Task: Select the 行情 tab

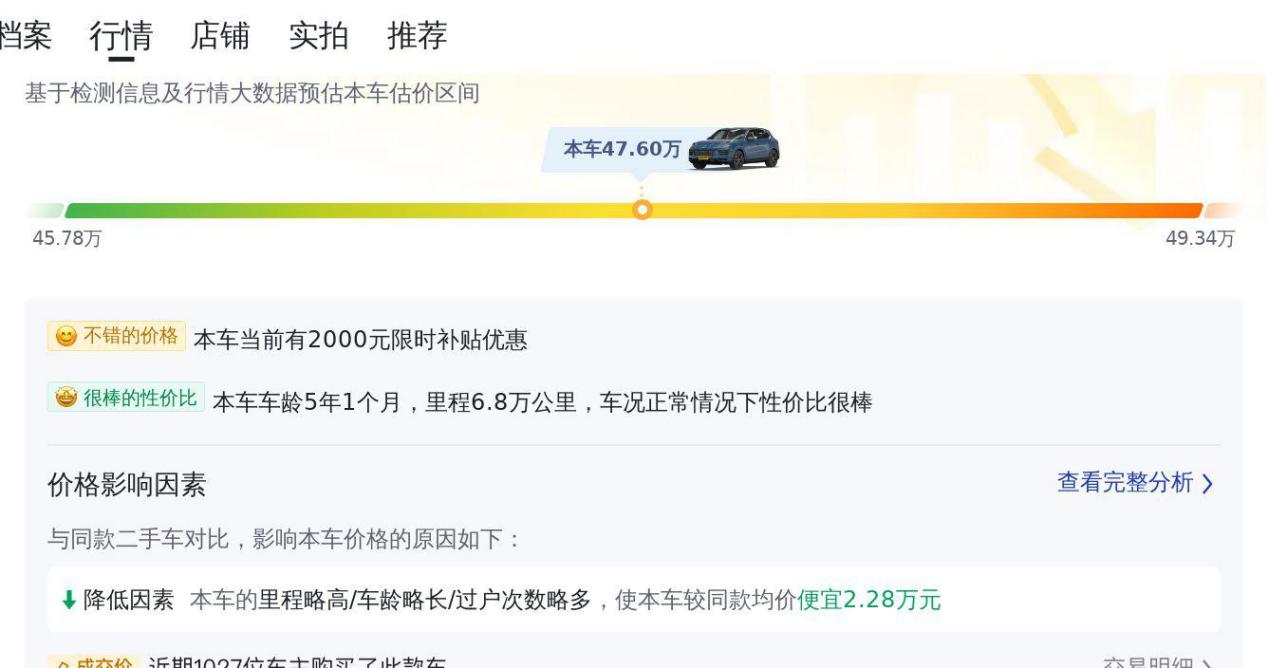Action: tap(121, 36)
